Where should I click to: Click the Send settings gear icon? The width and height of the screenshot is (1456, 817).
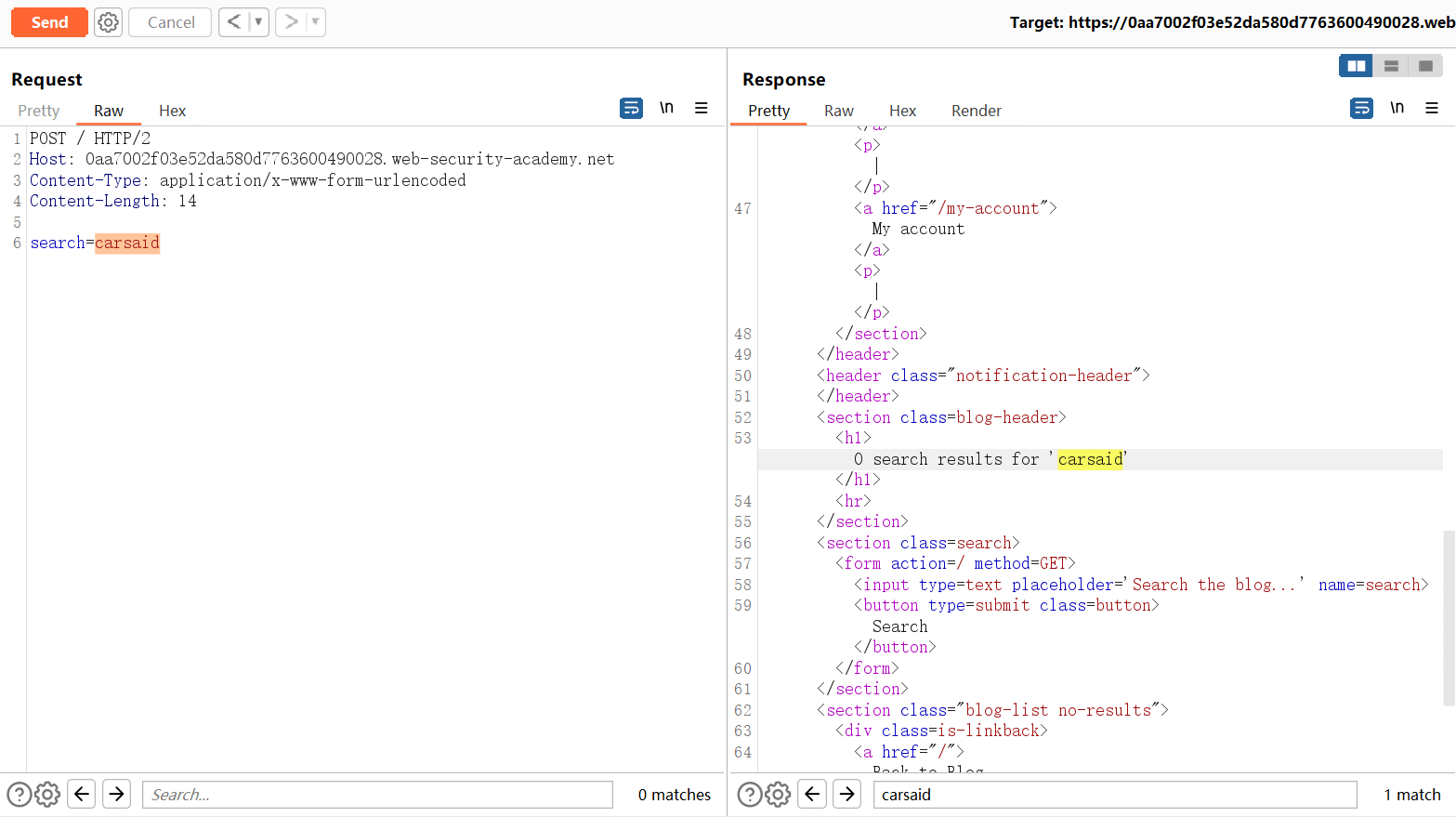pyautogui.click(x=109, y=22)
